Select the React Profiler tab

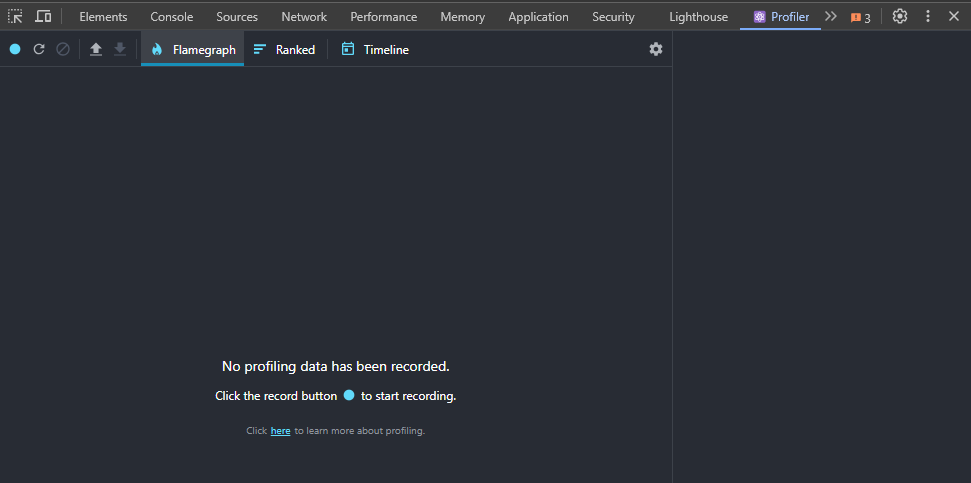click(781, 17)
